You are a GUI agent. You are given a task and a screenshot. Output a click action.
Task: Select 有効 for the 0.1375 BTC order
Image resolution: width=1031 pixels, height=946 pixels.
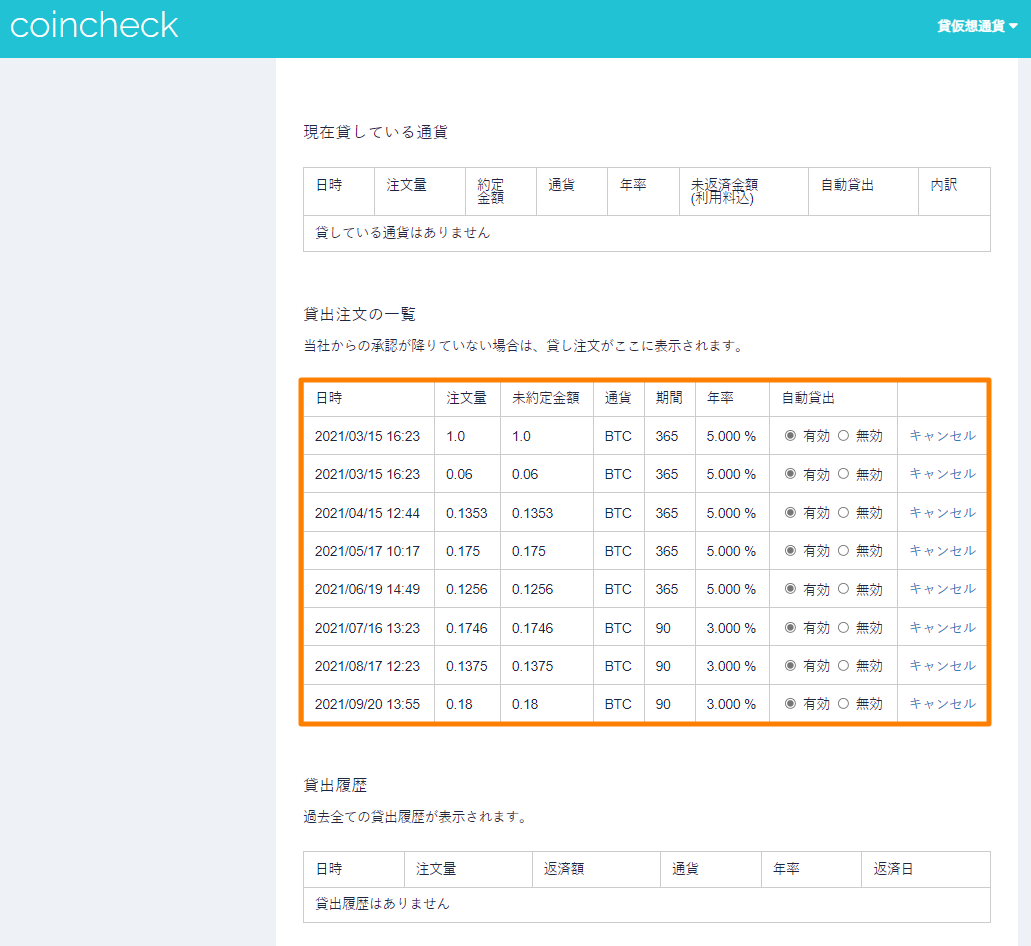tap(790, 666)
